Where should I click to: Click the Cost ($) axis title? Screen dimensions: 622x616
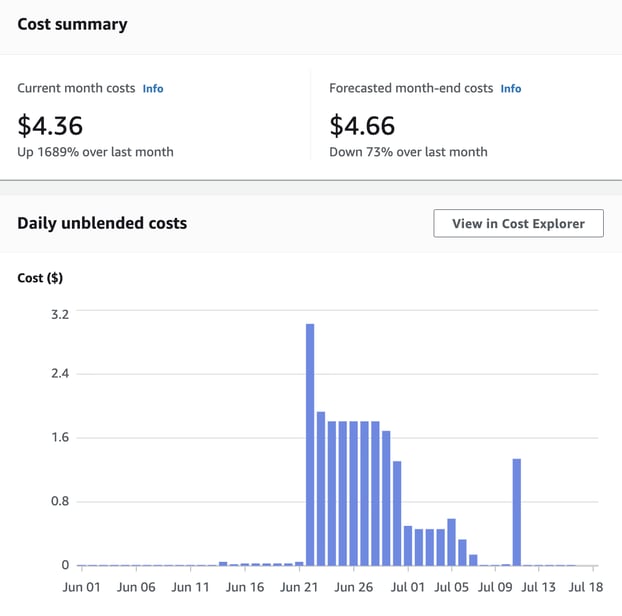coord(40,278)
